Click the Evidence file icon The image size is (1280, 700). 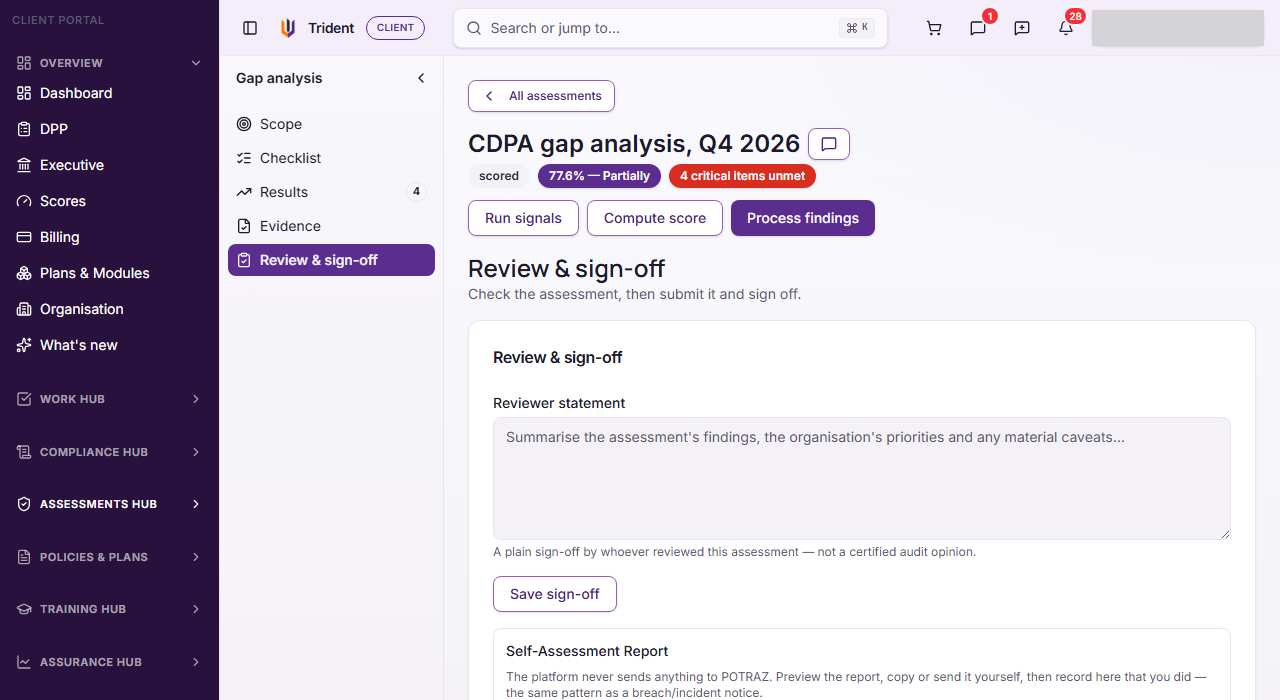coord(244,226)
